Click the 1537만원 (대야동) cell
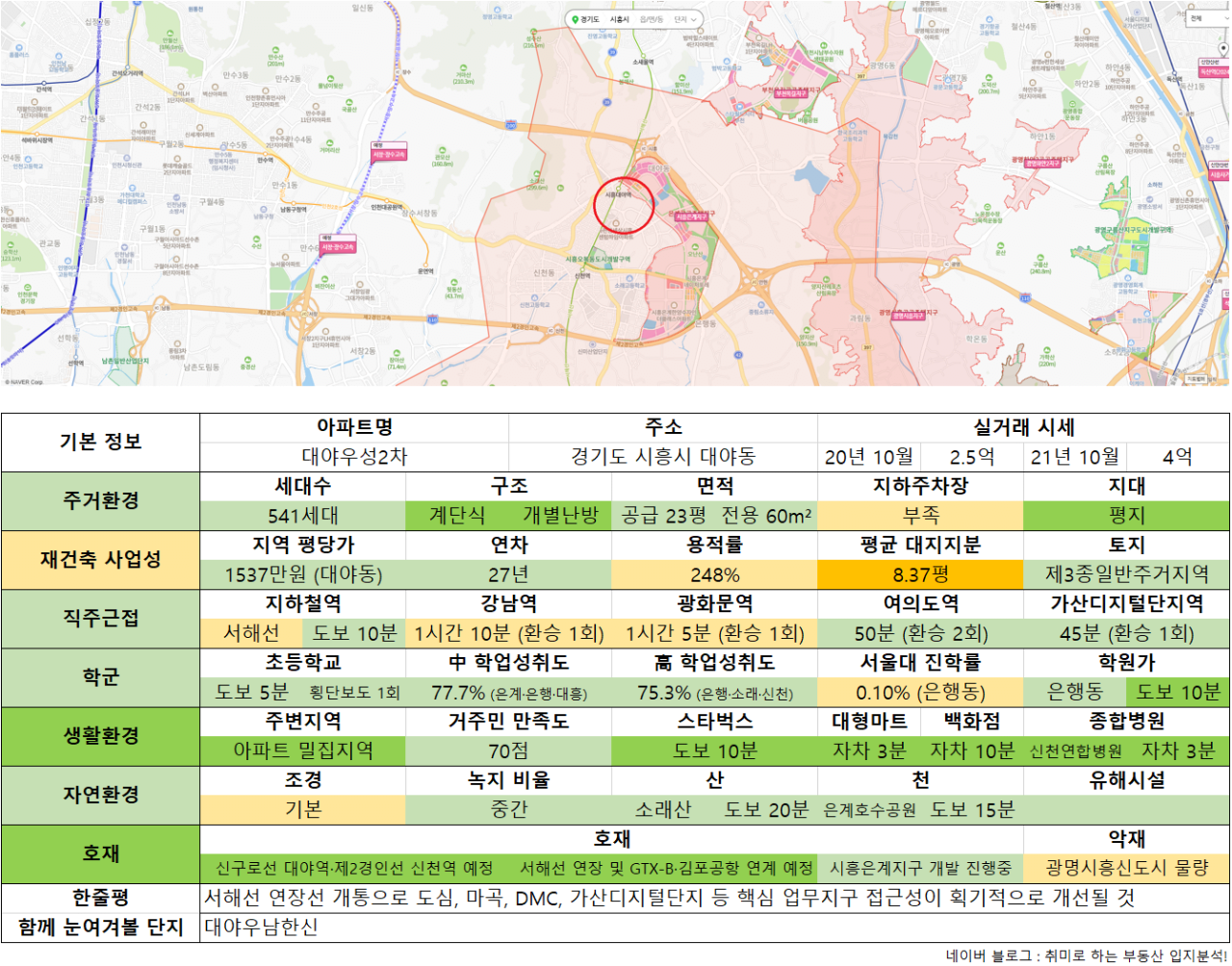This screenshot has height=966, width=1232. [303, 574]
